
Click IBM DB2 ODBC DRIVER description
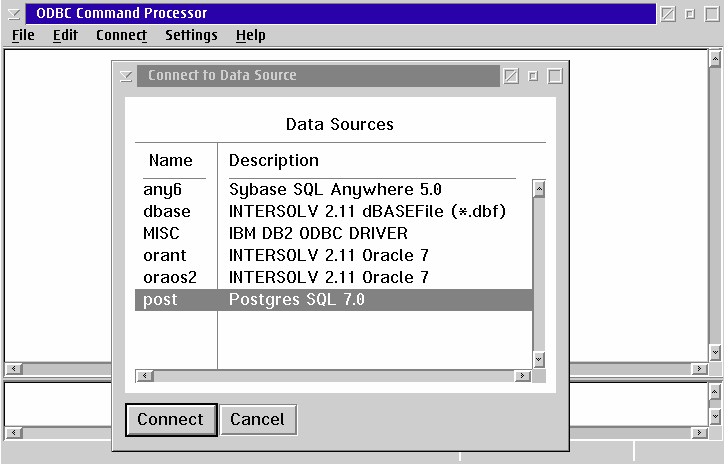pyautogui.click(x=318, y=233)
